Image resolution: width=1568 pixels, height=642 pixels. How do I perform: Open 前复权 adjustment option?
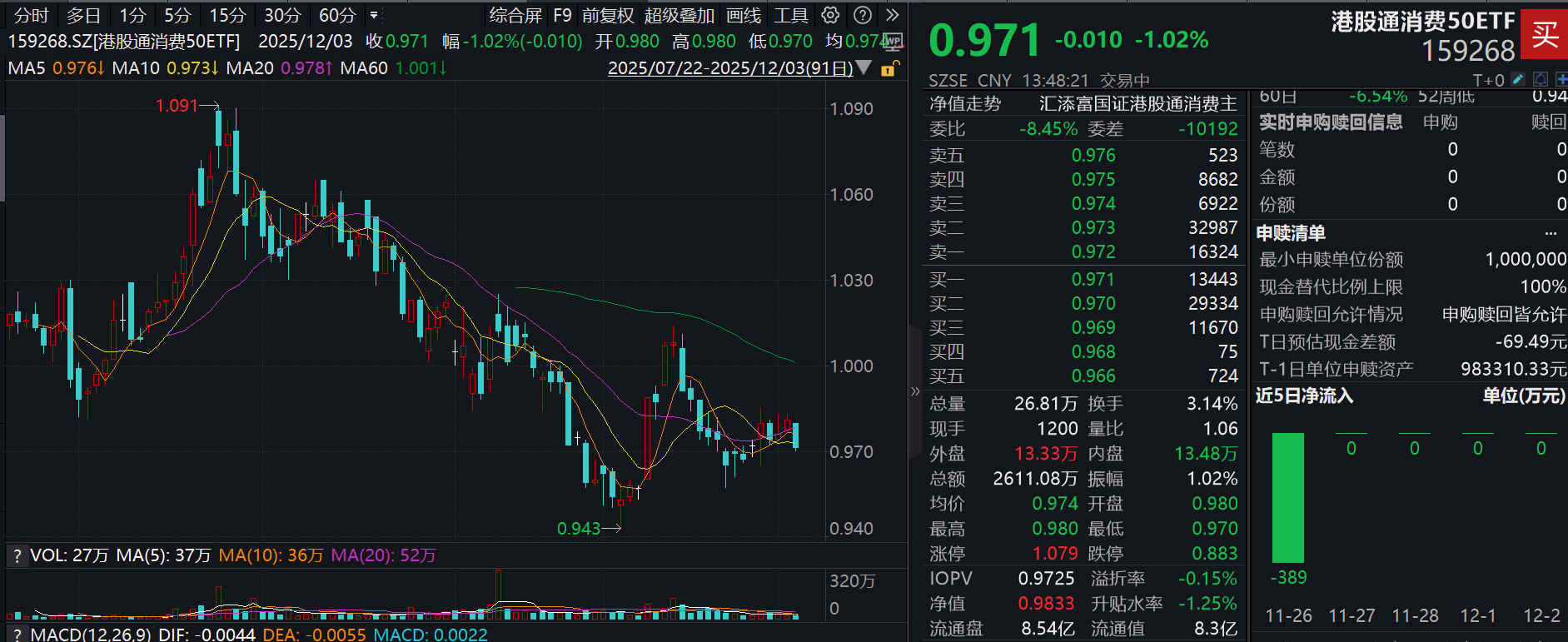tap(608, 15)
